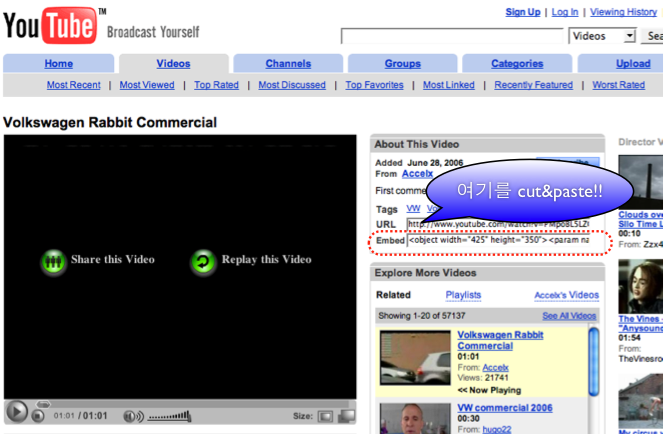Screen dimensions: 672x434
Task: Show Top Favorites videos
Action: (x=375, y=85)
